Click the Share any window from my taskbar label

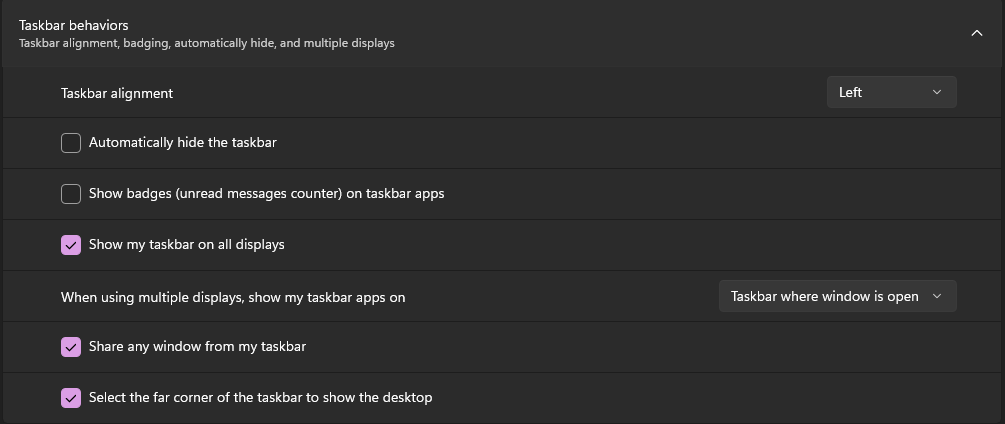(x=197, y=347)
